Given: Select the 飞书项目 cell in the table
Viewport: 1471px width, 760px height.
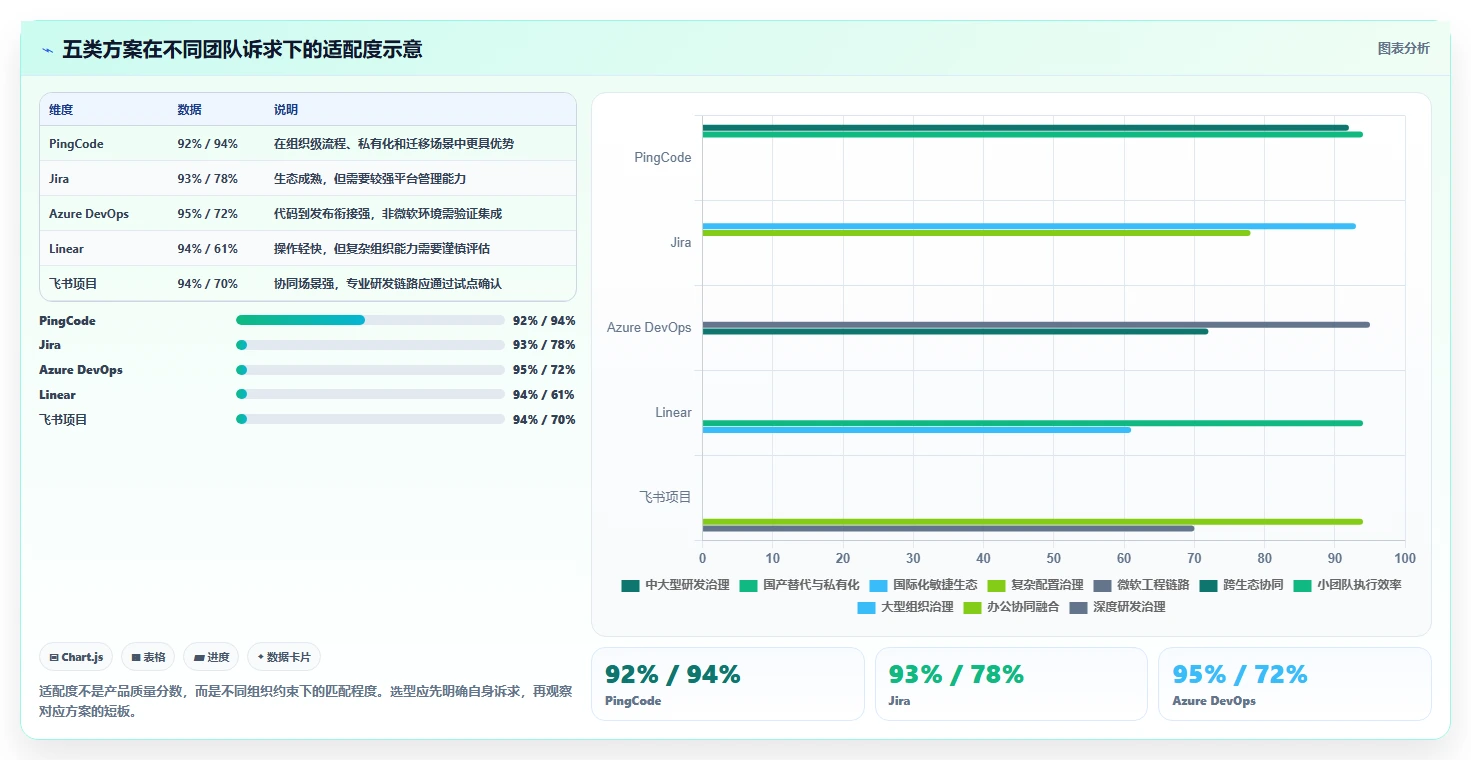Looking at the screenshot, I should (x=73, y=284).
